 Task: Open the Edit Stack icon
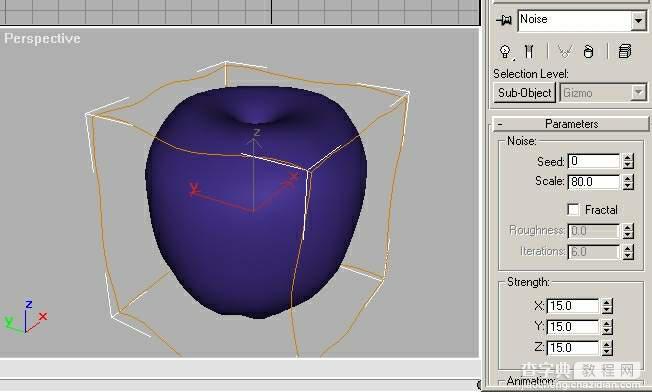pos(625,52)
